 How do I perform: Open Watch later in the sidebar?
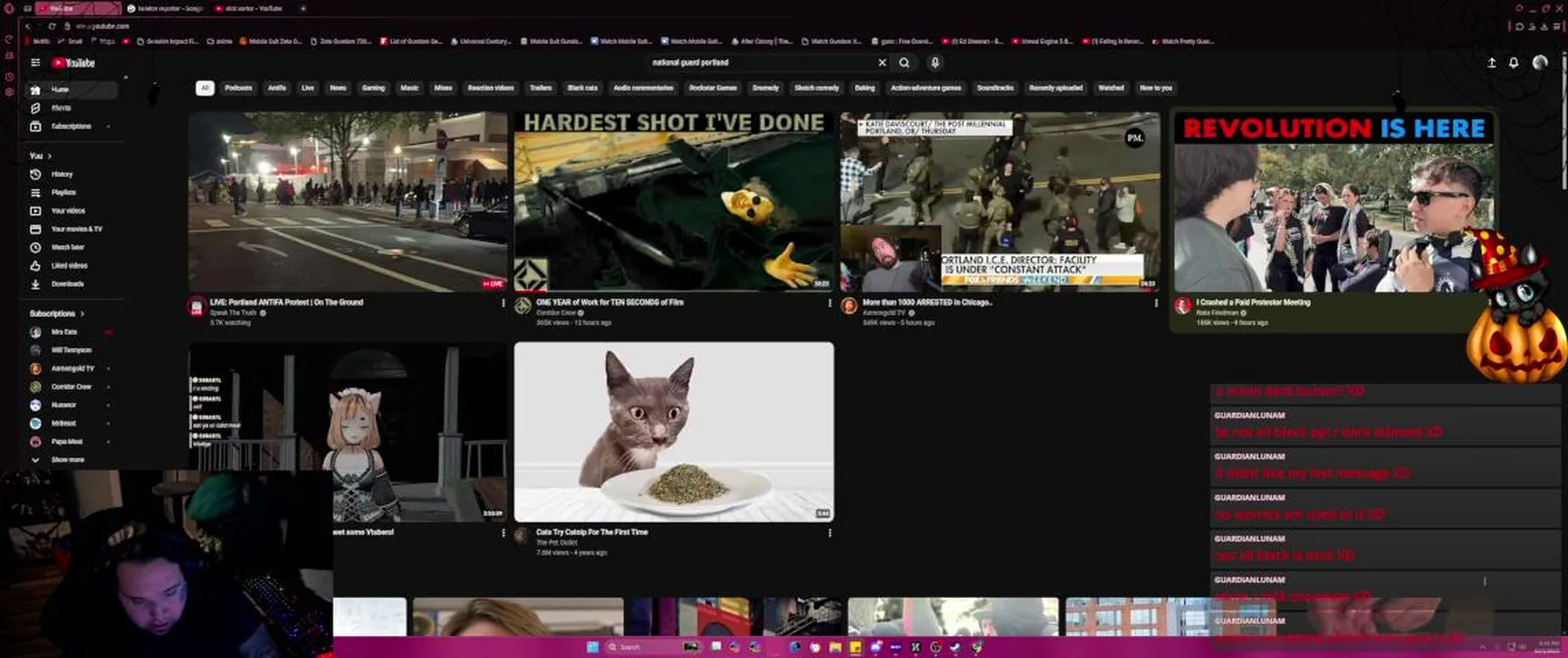(71, 247)
